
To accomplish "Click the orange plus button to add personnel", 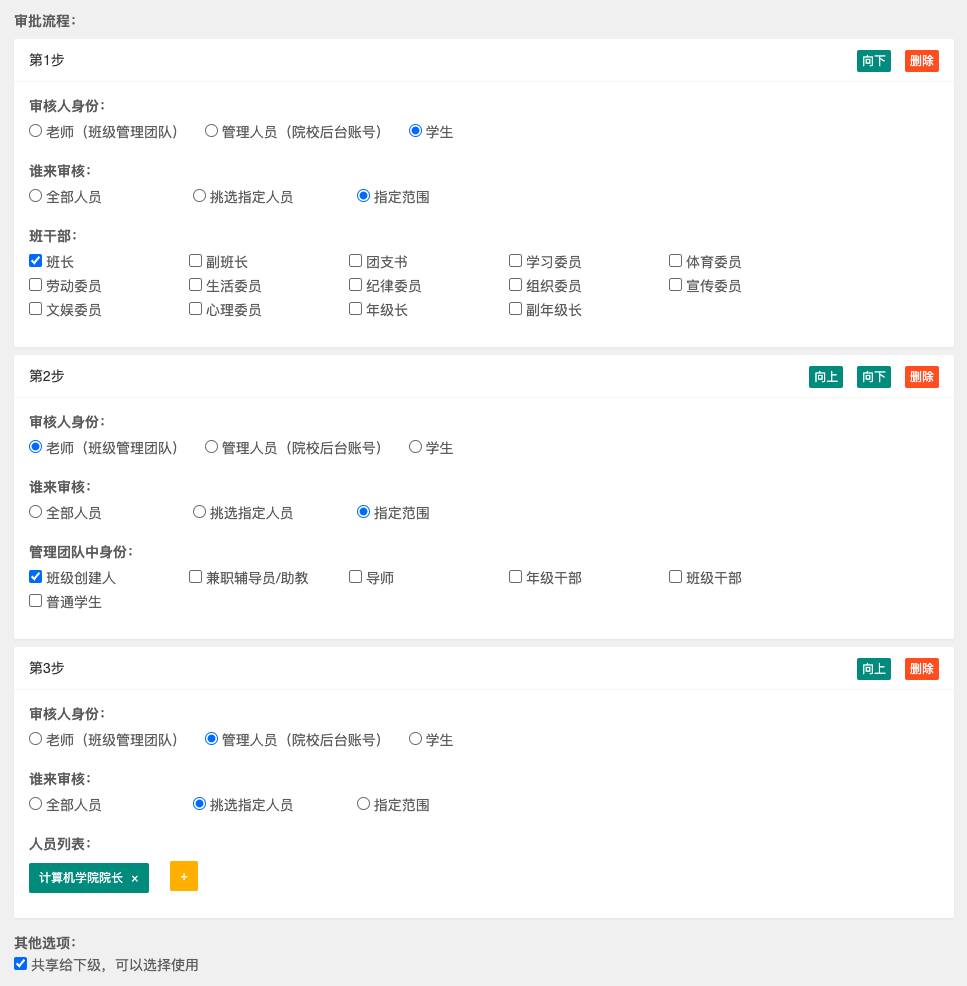I will 184,876.
